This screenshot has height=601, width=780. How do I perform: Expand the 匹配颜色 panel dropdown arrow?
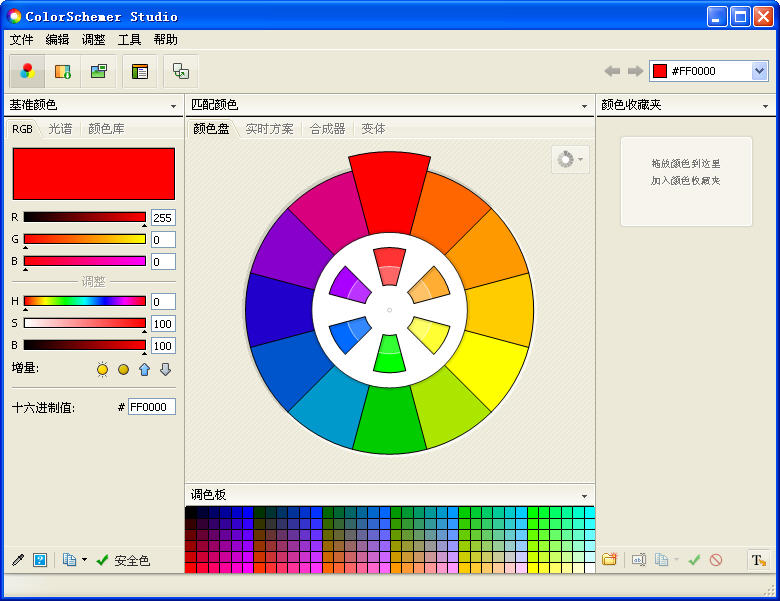pyautogui.click(x=584, y=106)
